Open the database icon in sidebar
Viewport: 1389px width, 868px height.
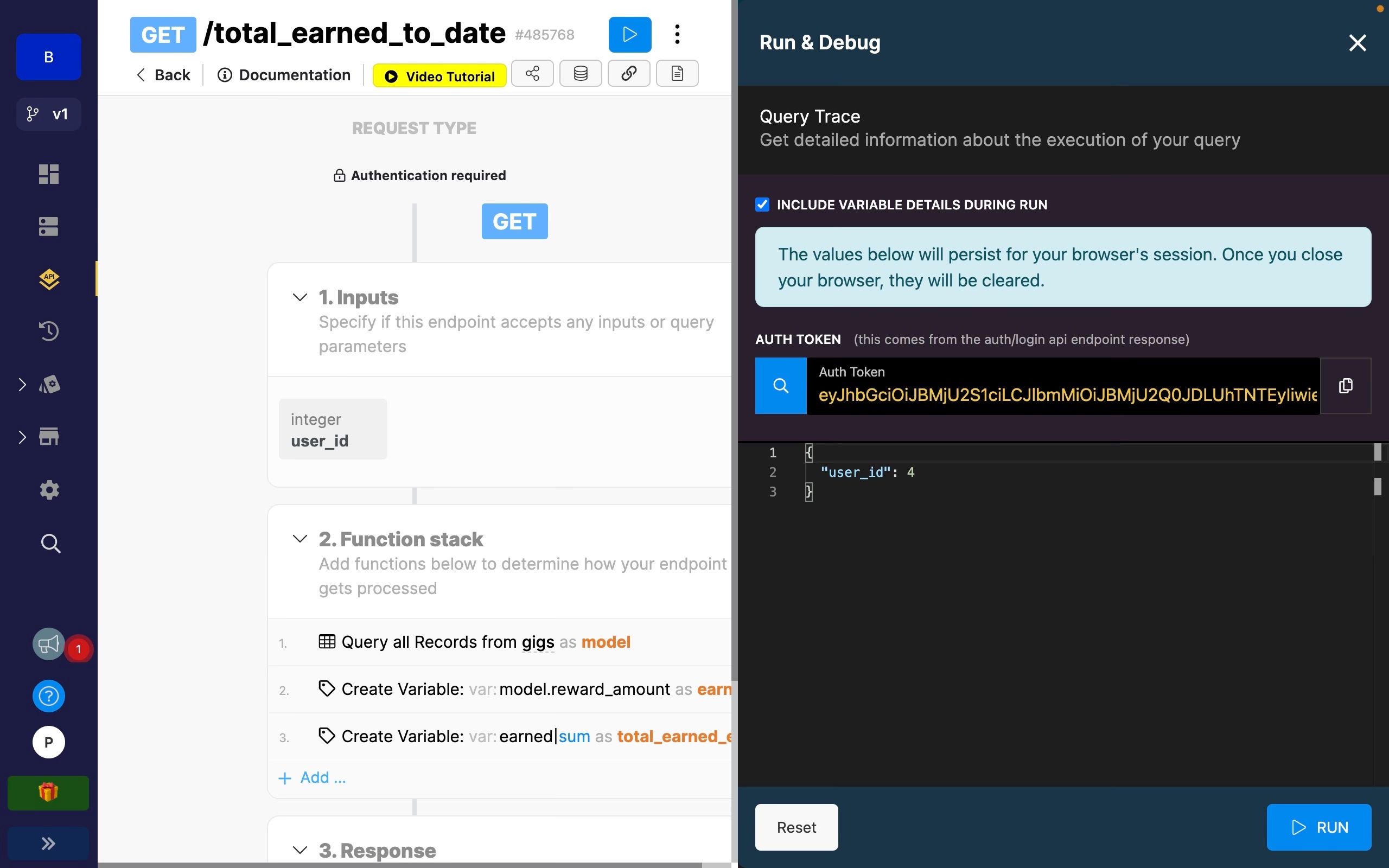click(49, 226)
